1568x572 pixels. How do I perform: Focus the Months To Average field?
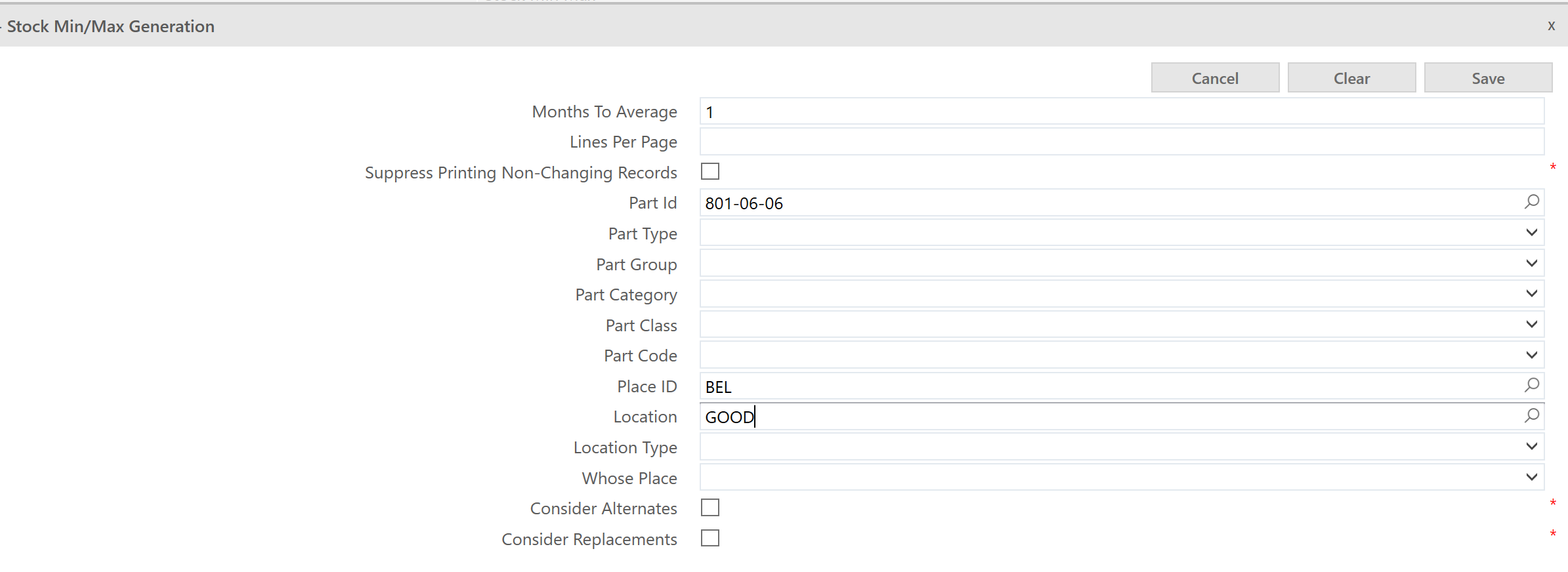[1122, 112]
